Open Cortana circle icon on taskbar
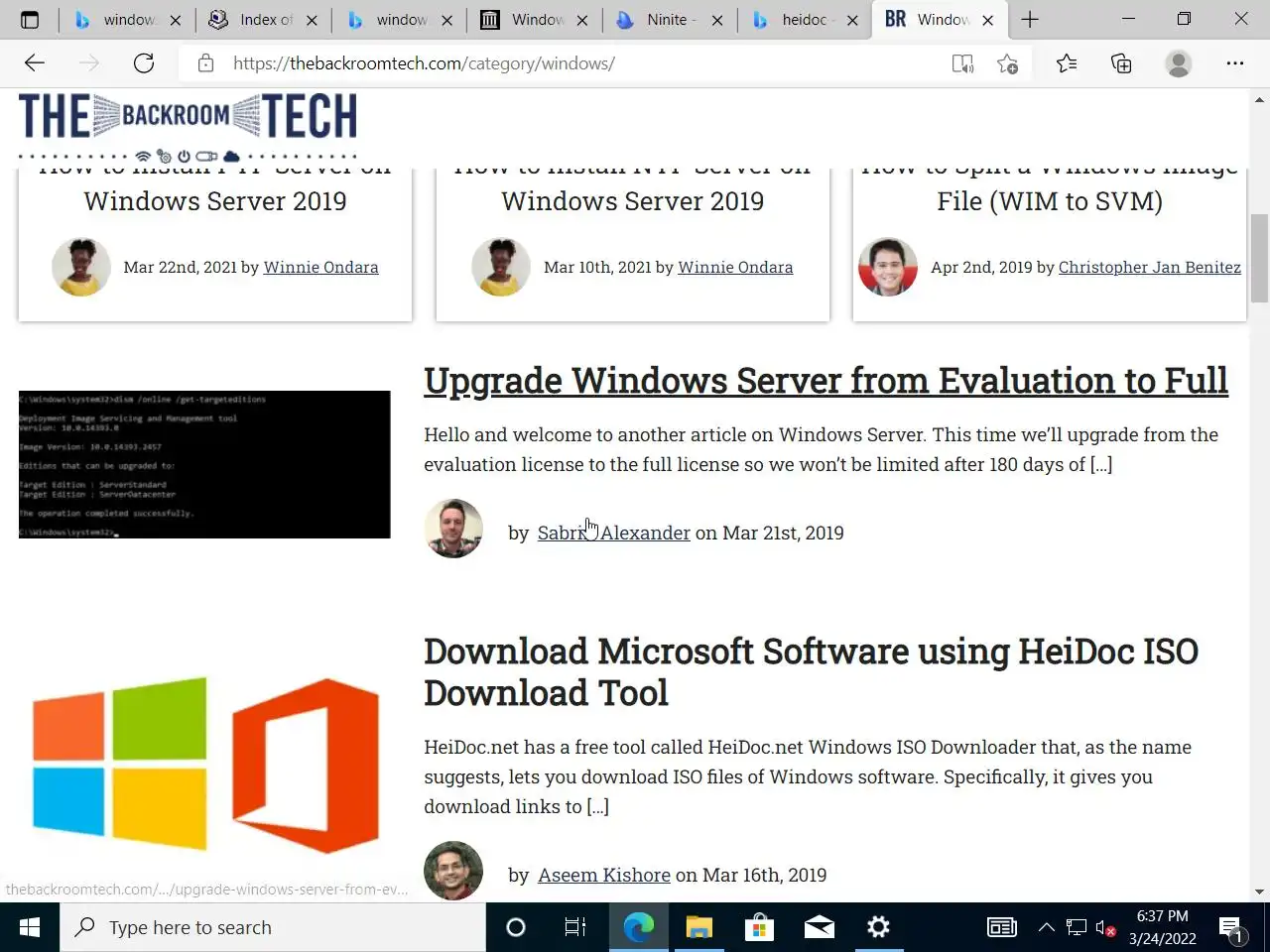The height and width of the screenshot is (952, 1270). 515,927
